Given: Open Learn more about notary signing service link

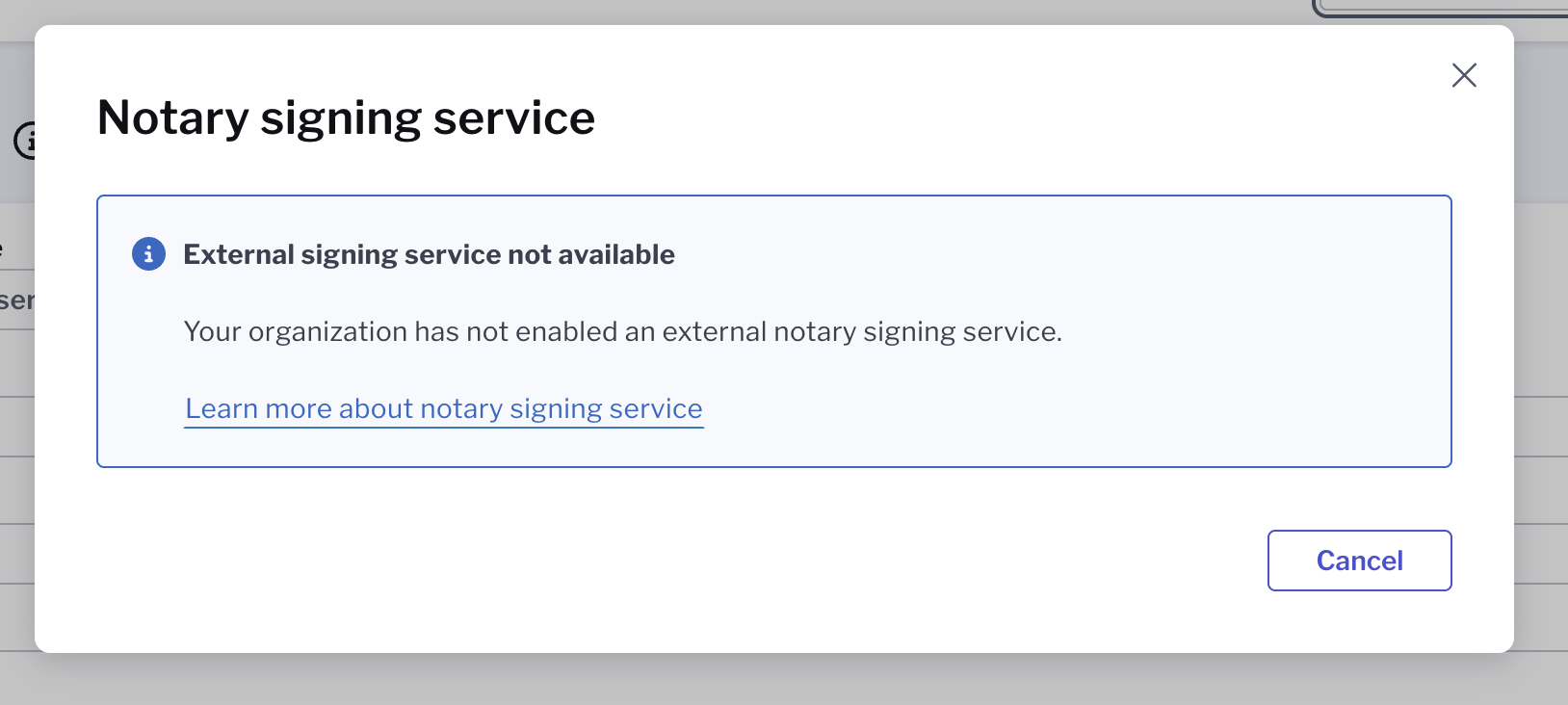Looking at the screenshot, I should 444,408.
